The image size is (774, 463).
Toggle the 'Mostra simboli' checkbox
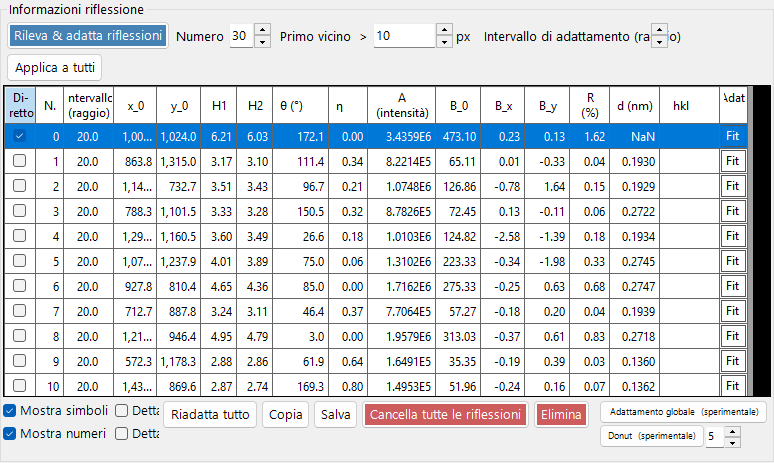click(10, 410)
